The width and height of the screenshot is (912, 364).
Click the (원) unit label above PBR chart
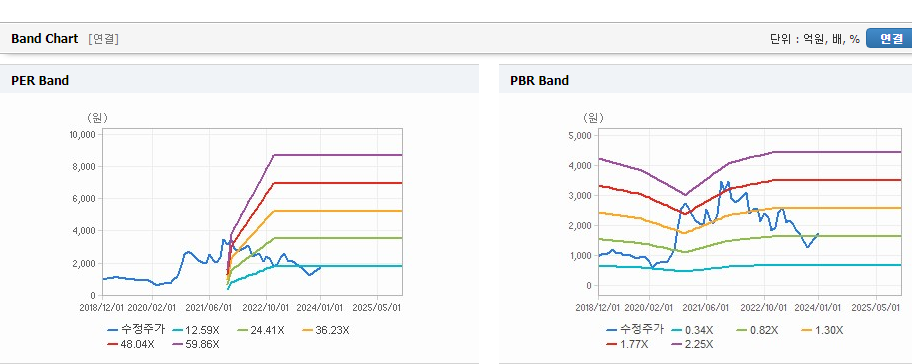[x=593, y=118]
